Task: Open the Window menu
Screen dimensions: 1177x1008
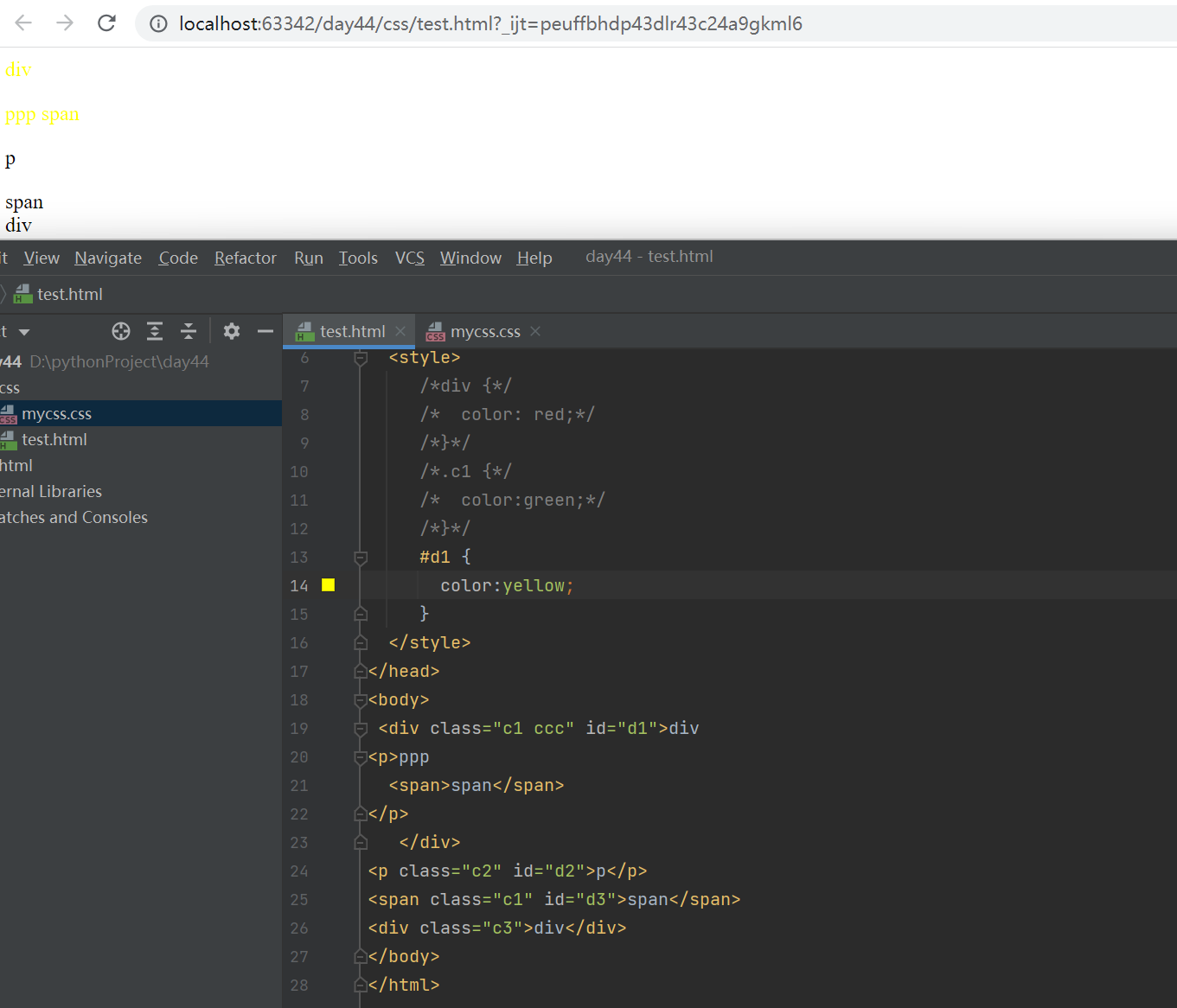Action: [470, 258]
